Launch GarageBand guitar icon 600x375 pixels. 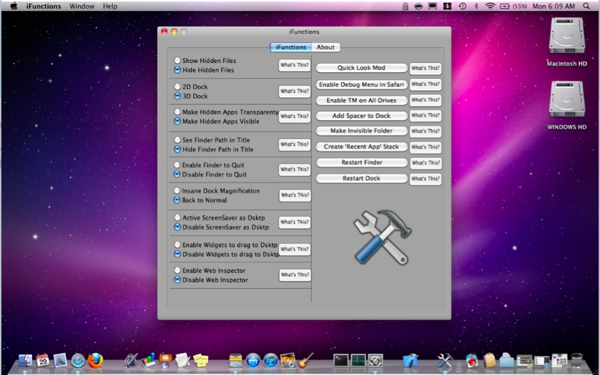305,360
